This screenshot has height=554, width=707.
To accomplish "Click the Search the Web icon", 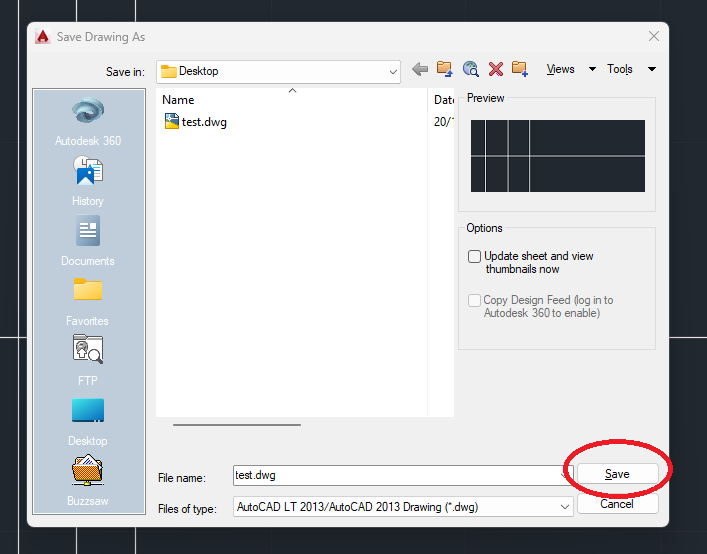I will click(x=470, y=69).
